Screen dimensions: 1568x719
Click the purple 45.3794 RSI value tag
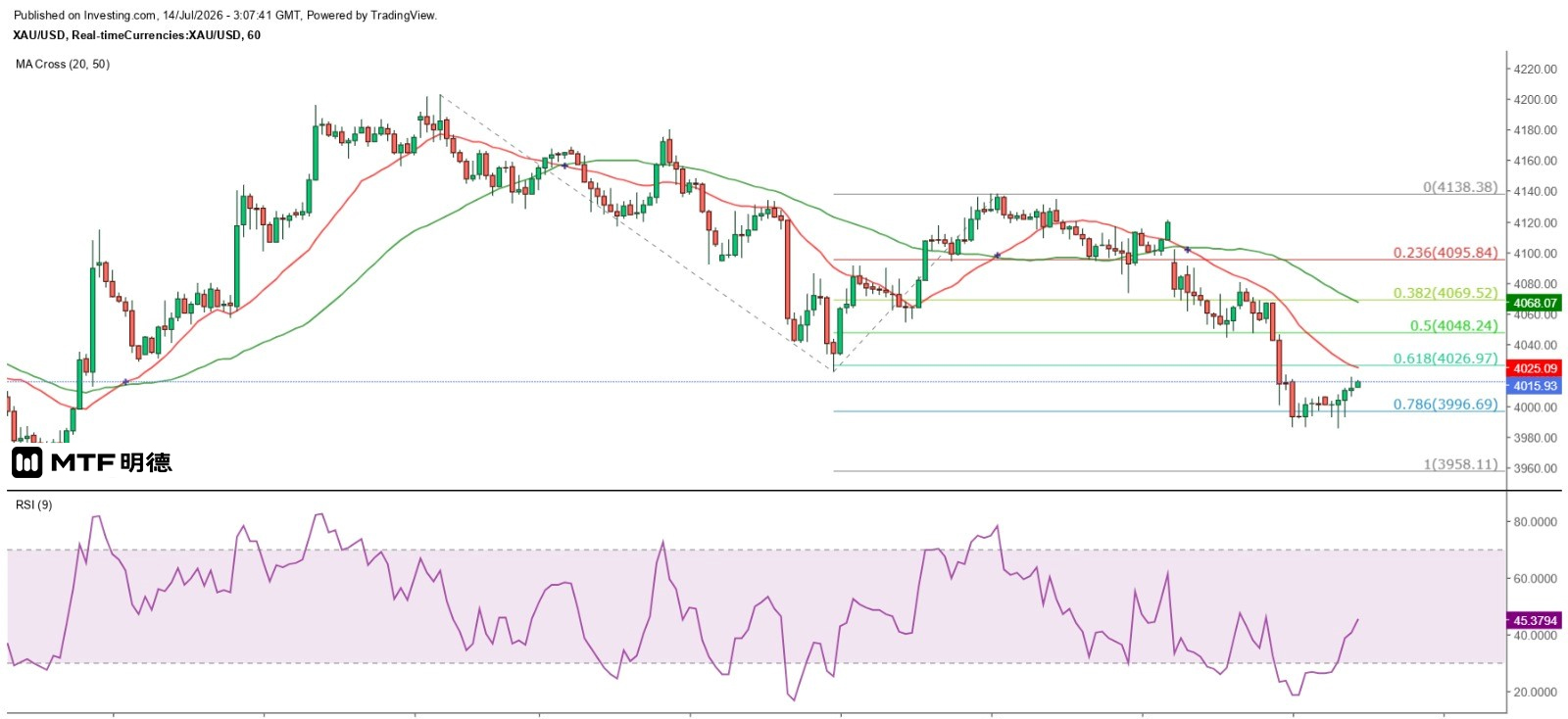pos(1535,620)
